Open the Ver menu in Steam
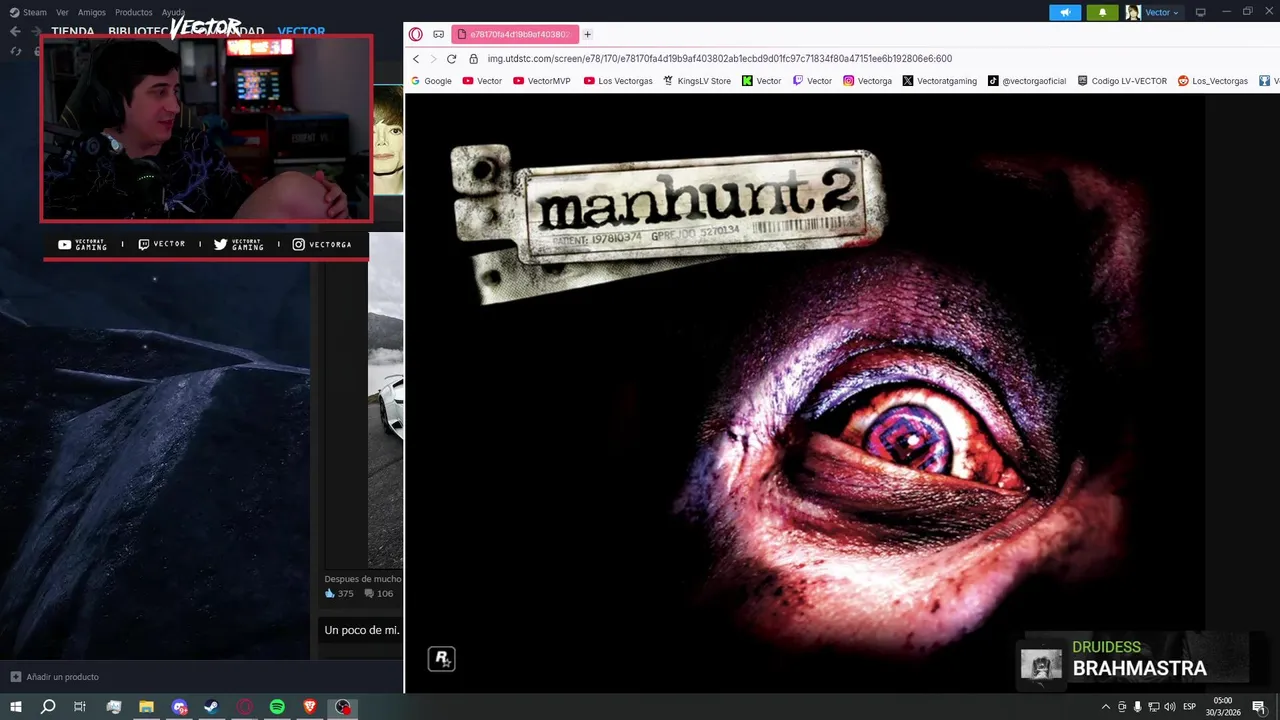The width and height of the screenshot is (1280, 720). (62, 12)
